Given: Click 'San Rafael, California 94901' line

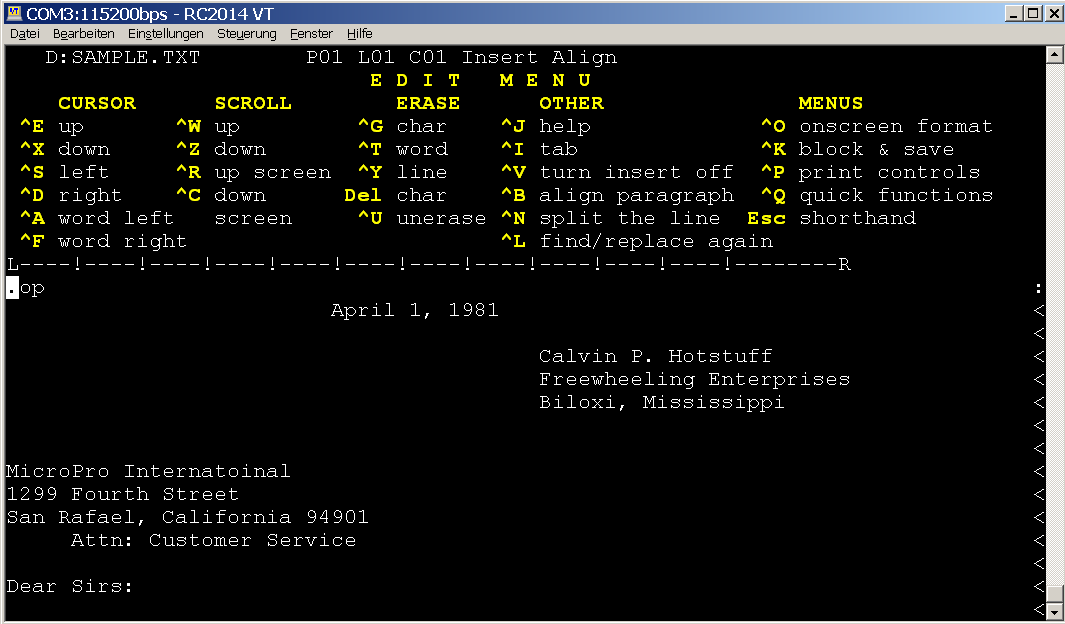Looking at the screenshot, I should click(187, 517).
